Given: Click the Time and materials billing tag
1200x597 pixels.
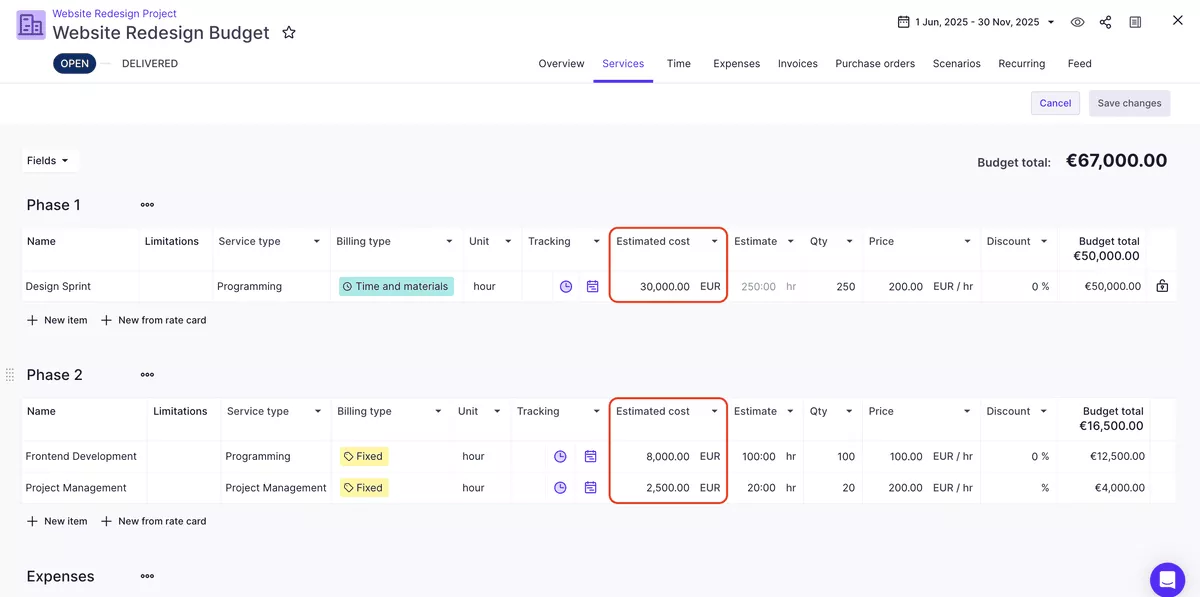Looking at the screenshot, I should pyautogui.click(x=396, y=287).
